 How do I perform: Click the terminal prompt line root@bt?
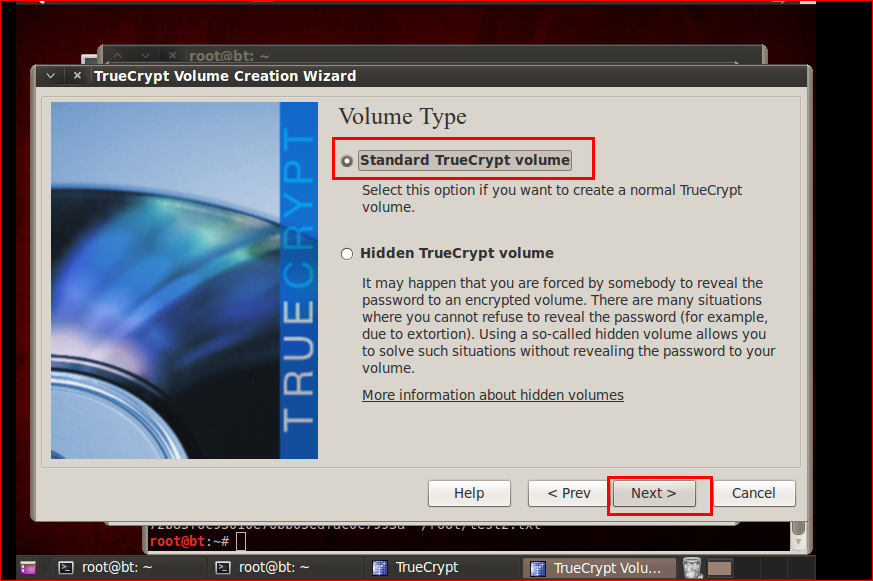(x=198, y=541)
